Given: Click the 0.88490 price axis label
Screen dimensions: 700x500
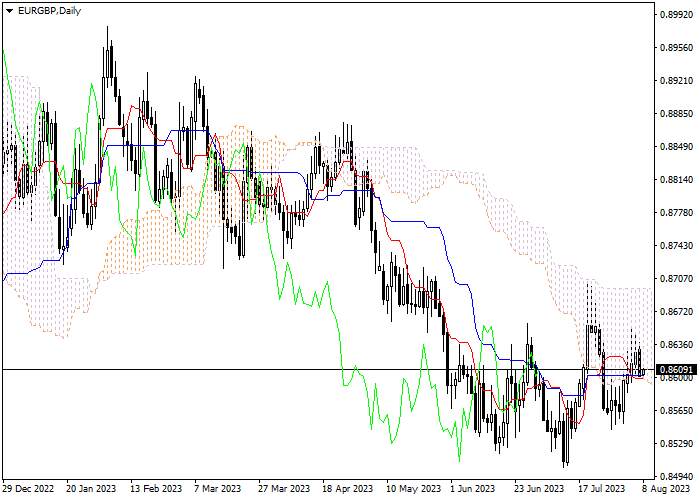Looking at the screenshot, I should click(676, 146).
